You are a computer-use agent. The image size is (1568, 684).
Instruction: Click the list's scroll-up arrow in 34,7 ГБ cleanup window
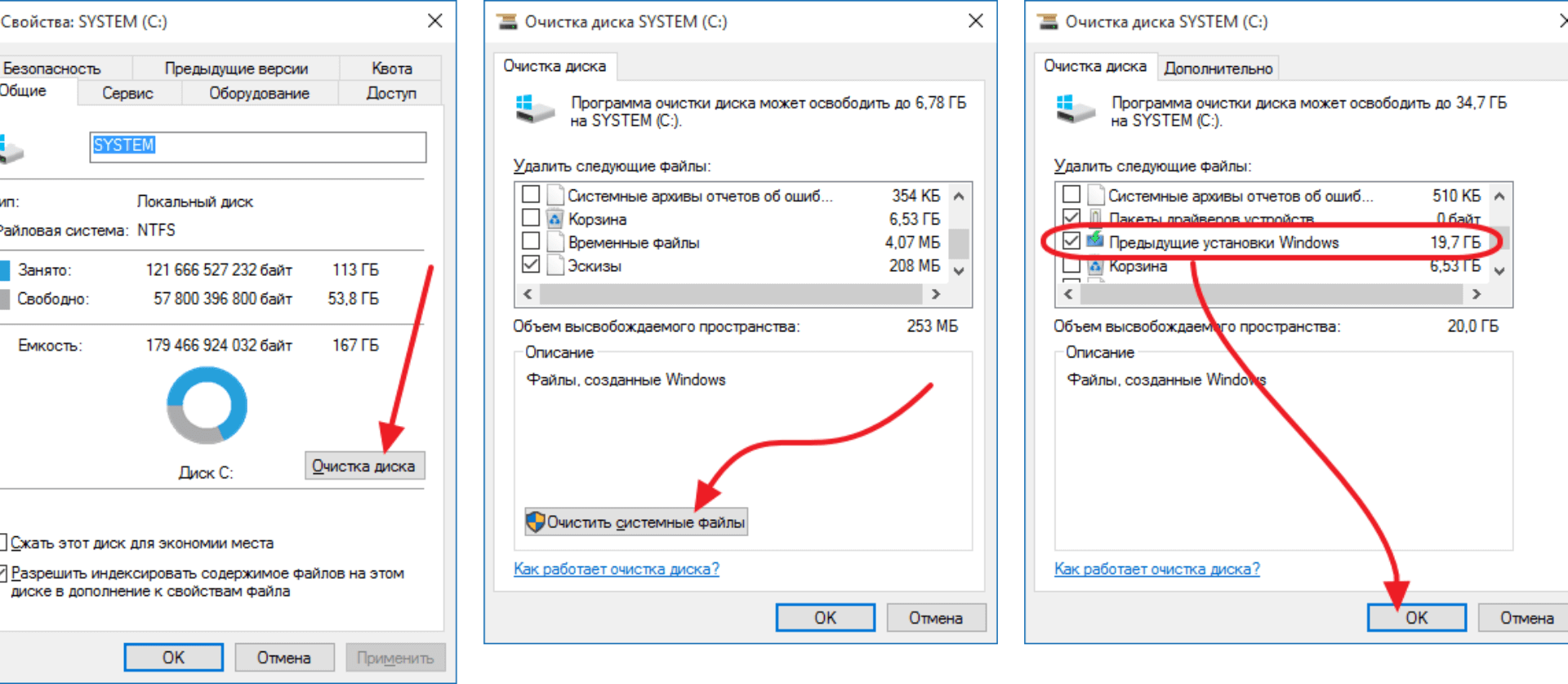[x=1499, y=196]
